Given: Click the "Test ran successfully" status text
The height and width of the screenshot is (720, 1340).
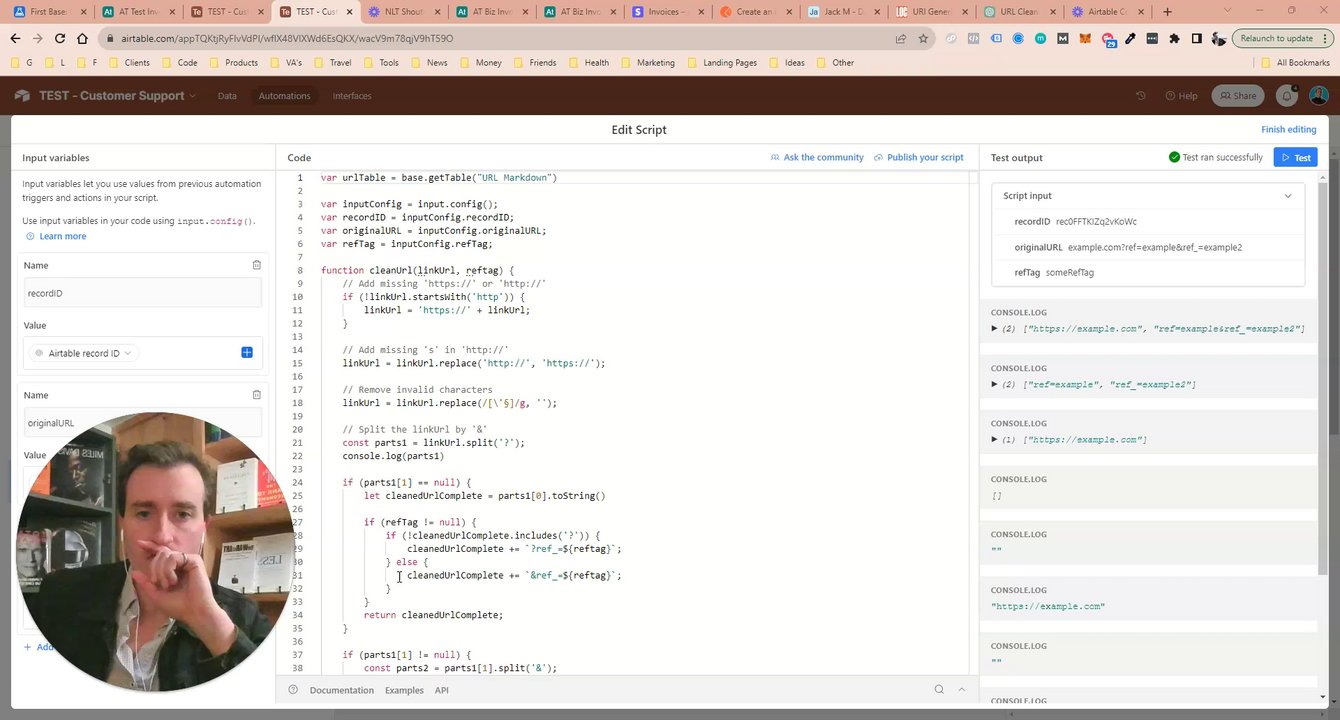Looking at the screenshot, I should coord(1222,157).
